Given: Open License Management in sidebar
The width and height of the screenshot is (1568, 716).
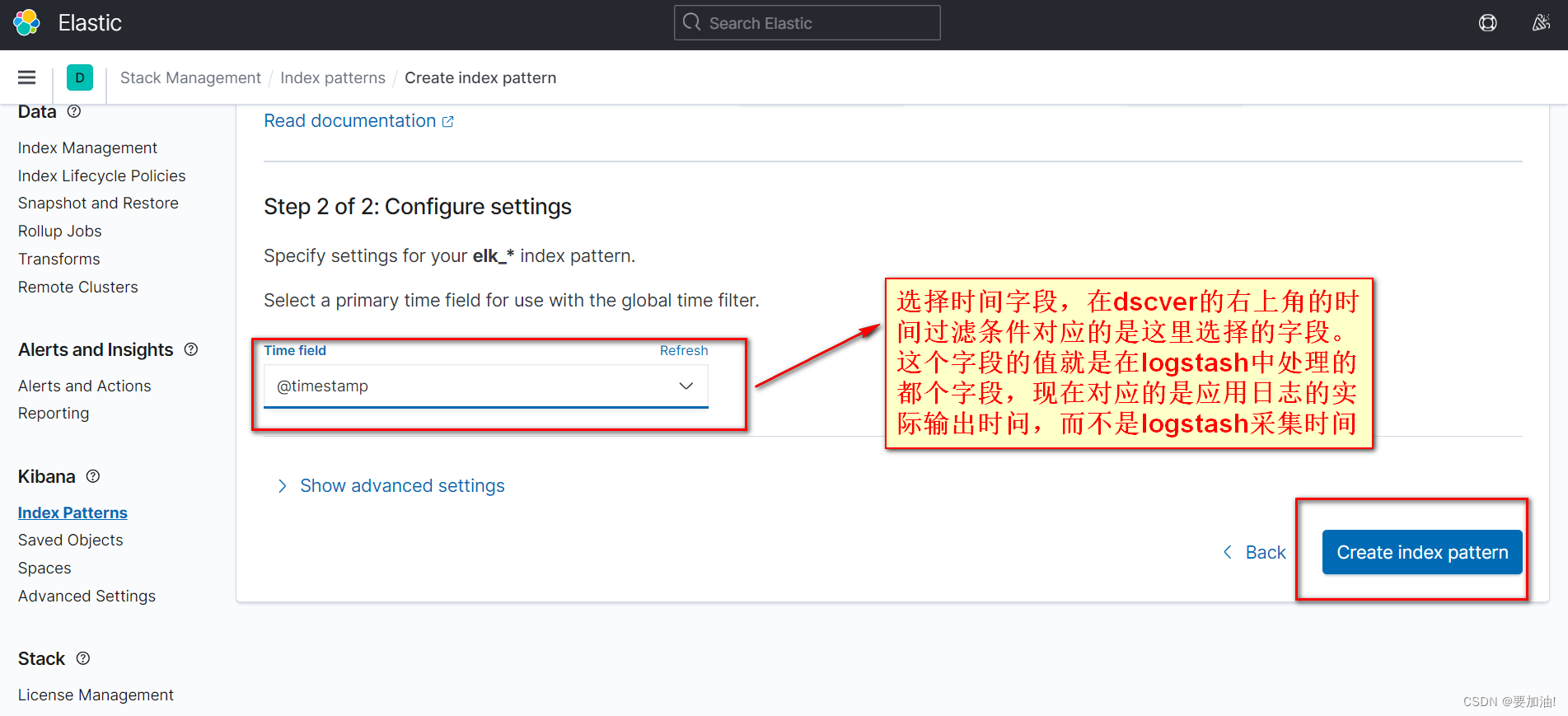Looking at the screenshot, I should point(96,695).
